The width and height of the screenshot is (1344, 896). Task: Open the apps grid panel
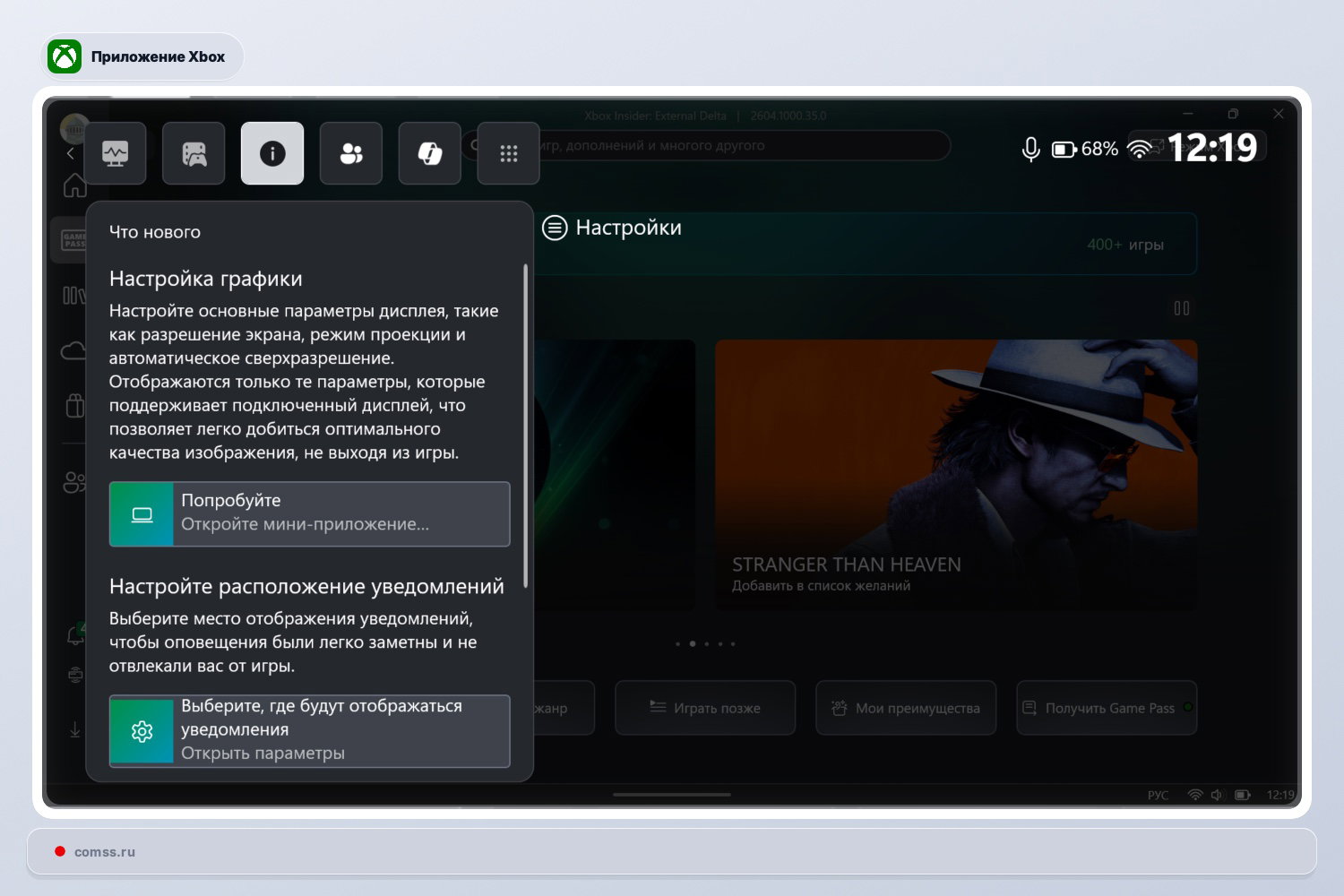[x=508, y=153]
